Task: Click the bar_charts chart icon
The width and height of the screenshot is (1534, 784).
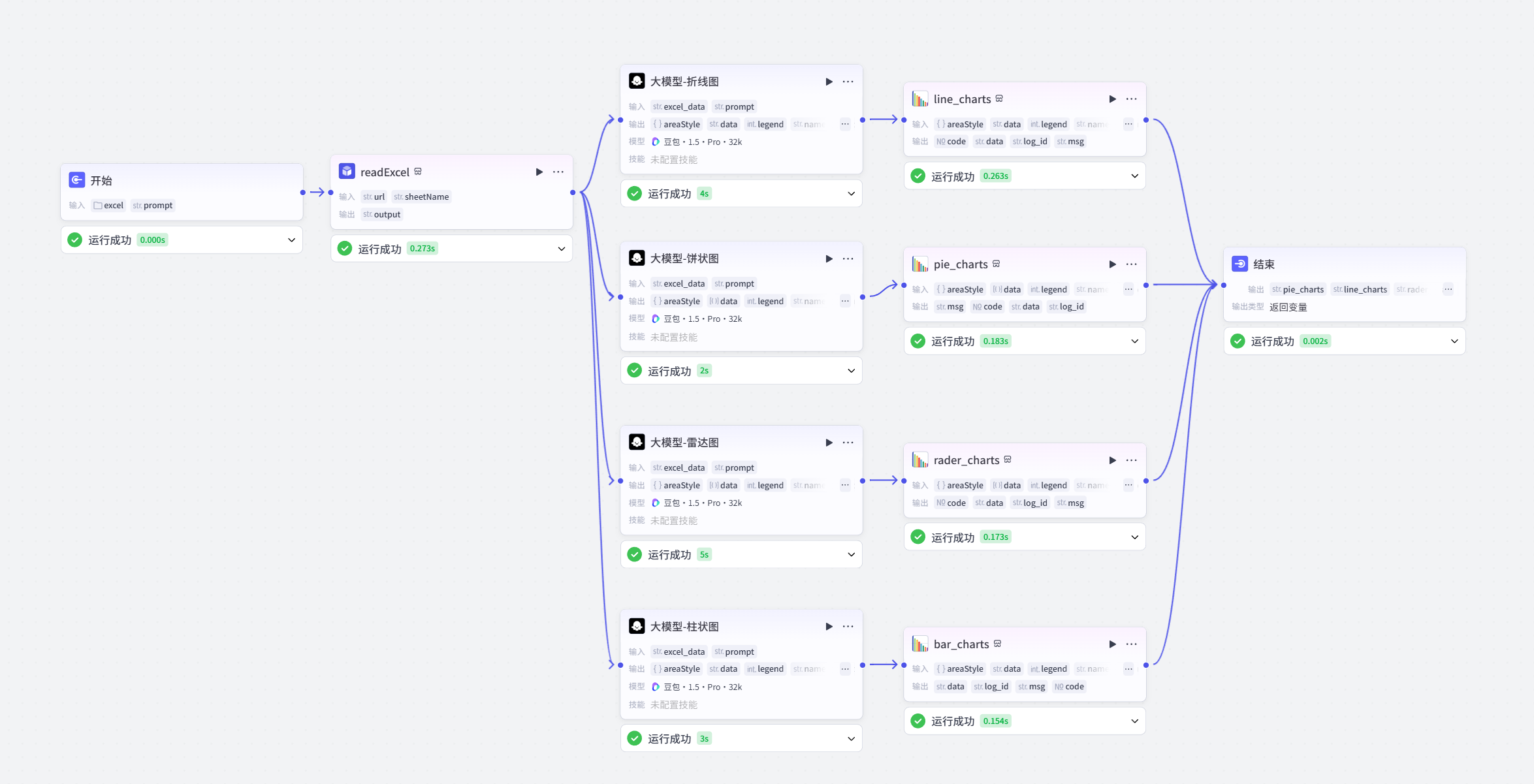Action: 919,644
